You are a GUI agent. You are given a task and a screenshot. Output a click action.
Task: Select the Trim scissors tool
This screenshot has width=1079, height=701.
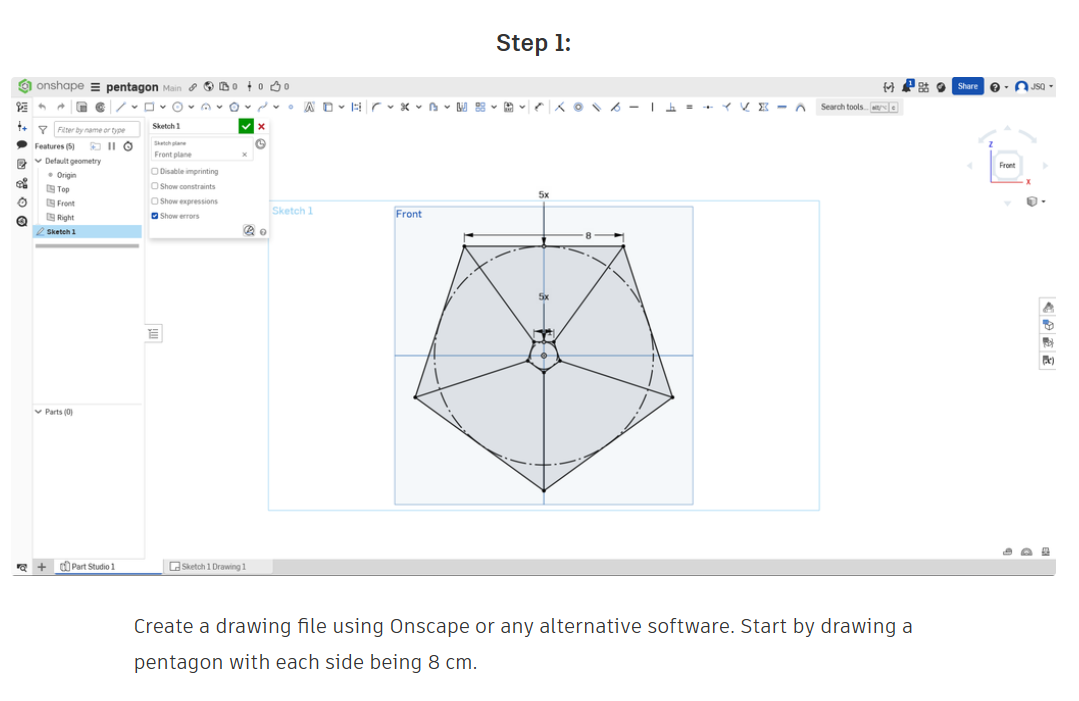click(x=405, y=107)
